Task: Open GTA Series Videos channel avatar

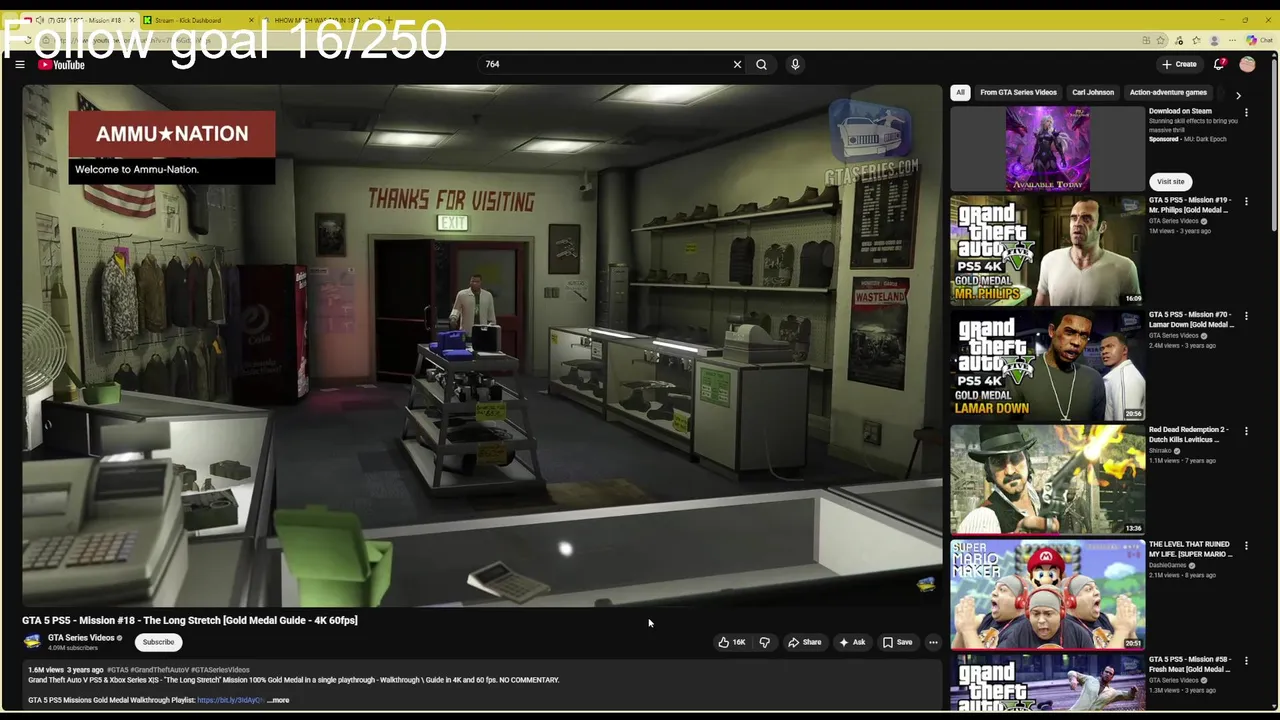Action: click(x=33, y=642)
